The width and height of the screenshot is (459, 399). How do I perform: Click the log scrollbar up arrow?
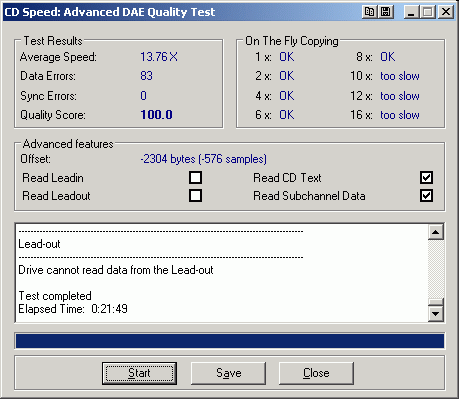436,232
